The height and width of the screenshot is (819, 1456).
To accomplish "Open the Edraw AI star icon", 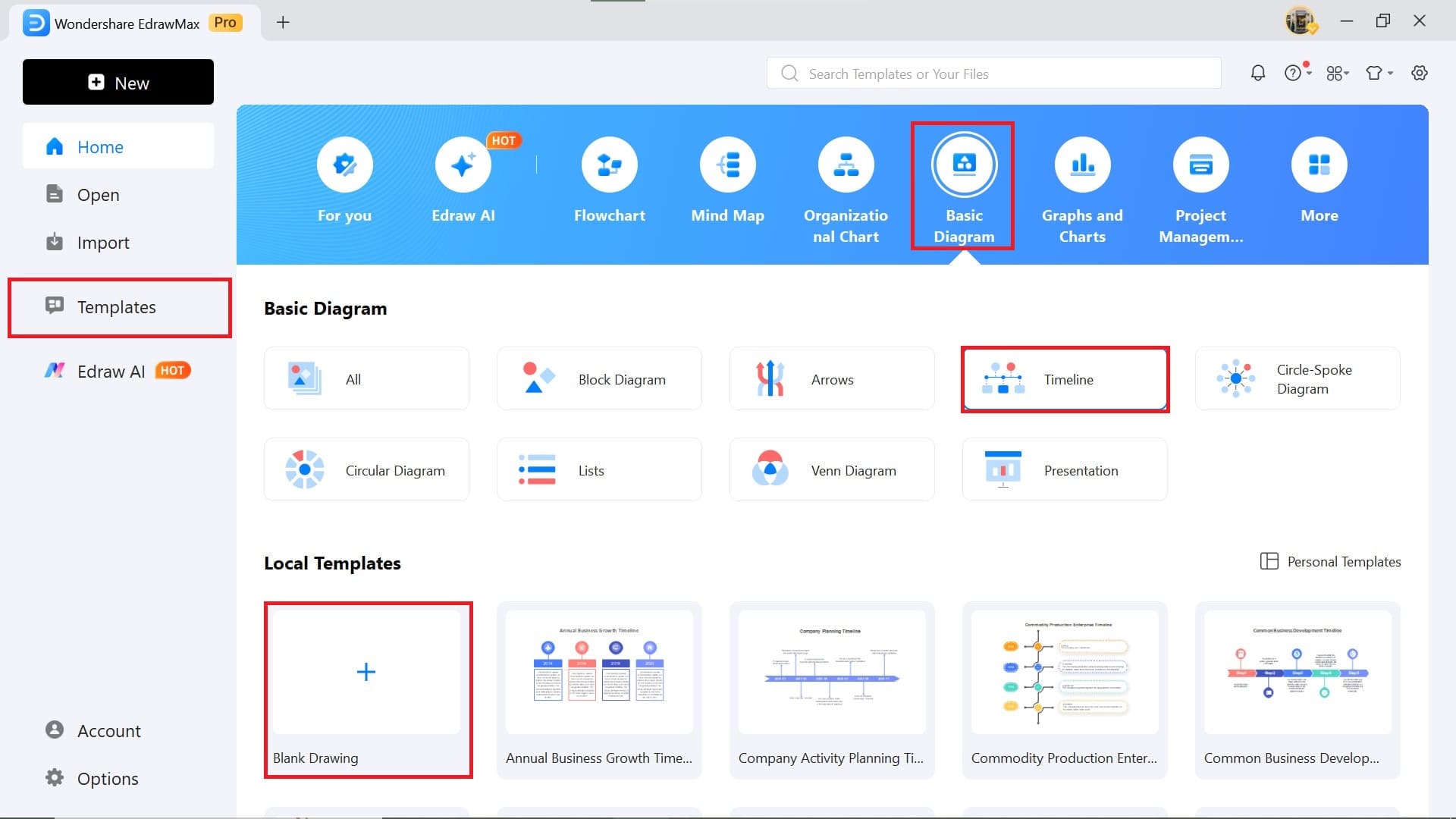I will tap(463, 165).
